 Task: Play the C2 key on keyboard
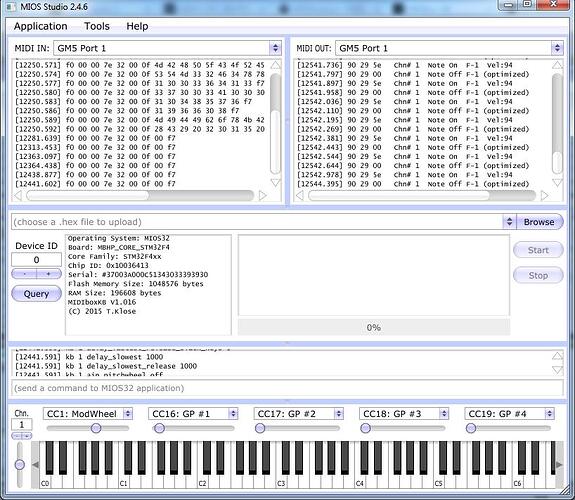202,482
